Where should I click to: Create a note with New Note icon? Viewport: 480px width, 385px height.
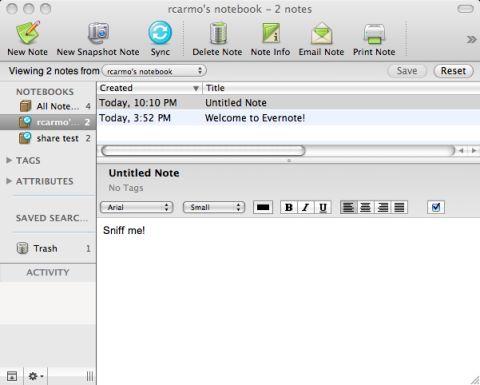tap(28, 33)
